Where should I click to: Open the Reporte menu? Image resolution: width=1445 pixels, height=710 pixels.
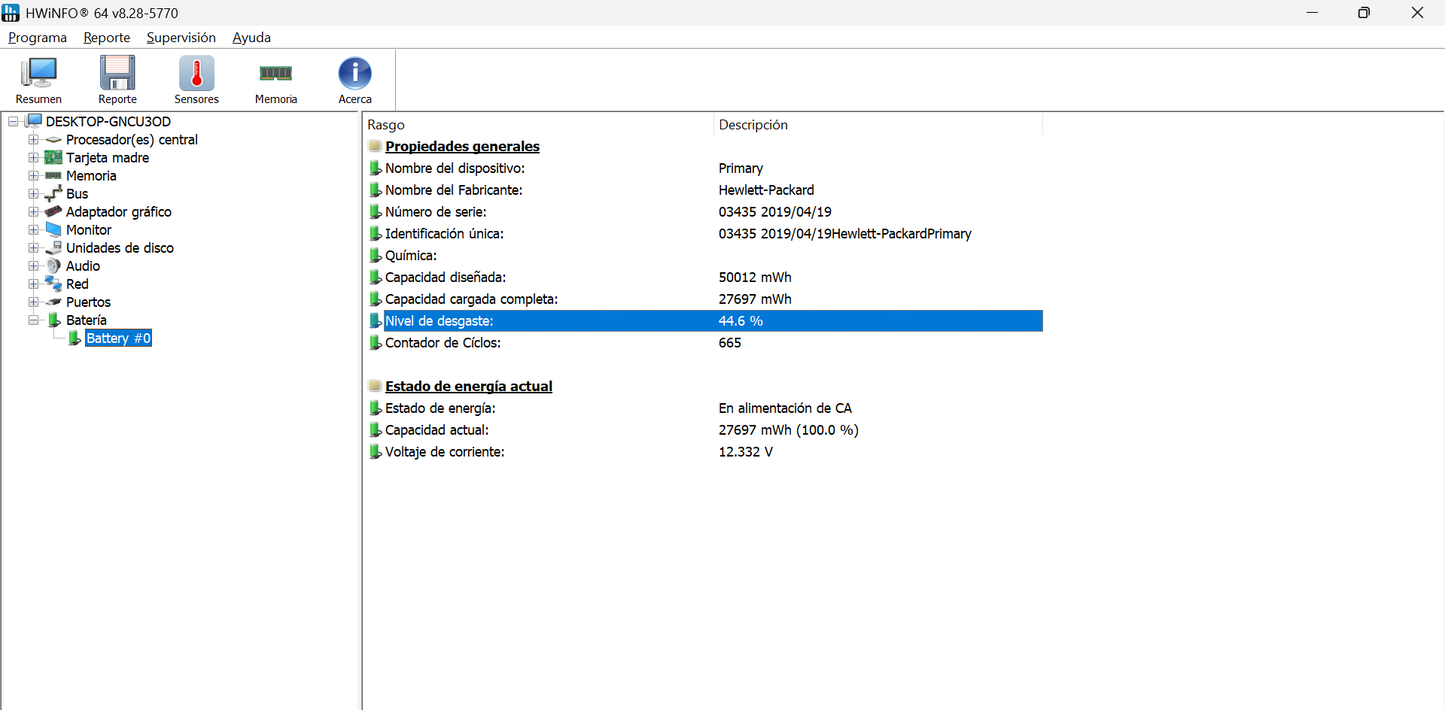(107, 37)
